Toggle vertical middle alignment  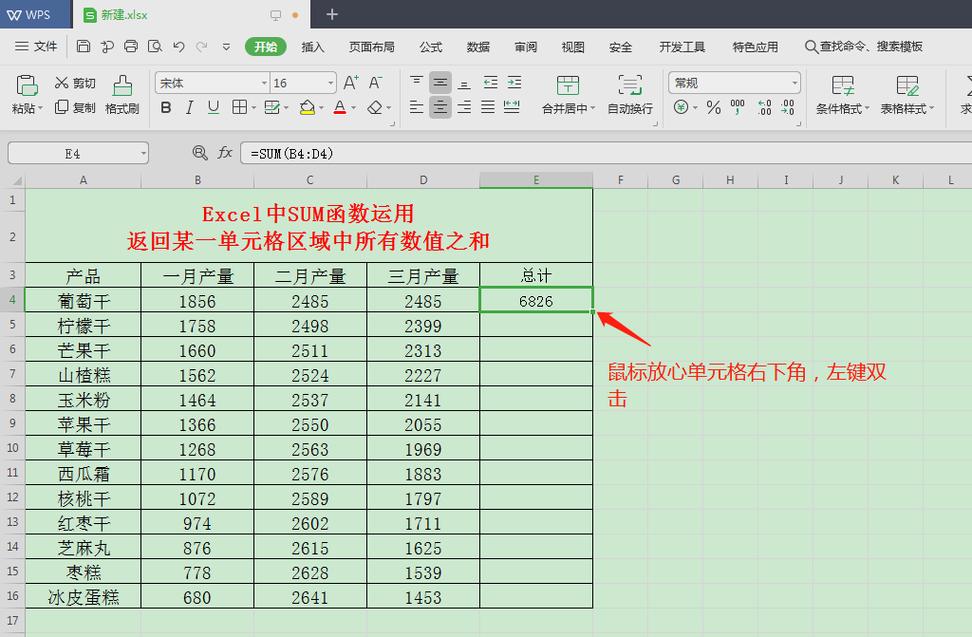[440, 82]
